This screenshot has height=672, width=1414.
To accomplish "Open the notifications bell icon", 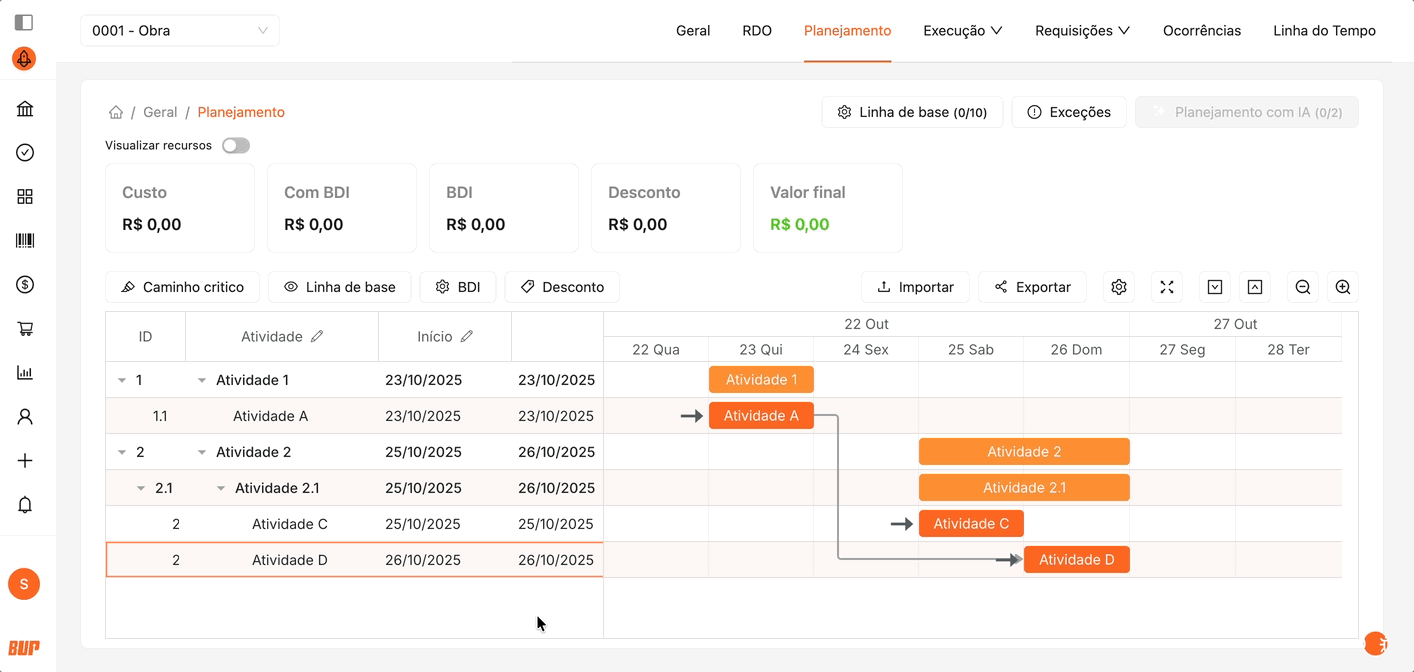I will click(x=25, y=505).
